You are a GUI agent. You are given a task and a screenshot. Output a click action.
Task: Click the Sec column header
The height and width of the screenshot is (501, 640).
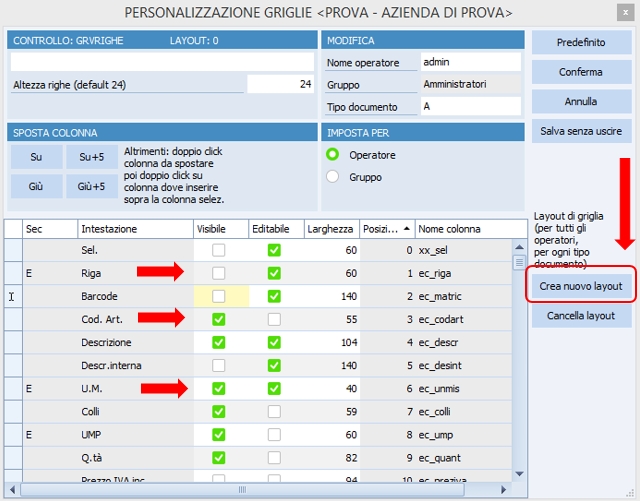[x=50, y=229]
